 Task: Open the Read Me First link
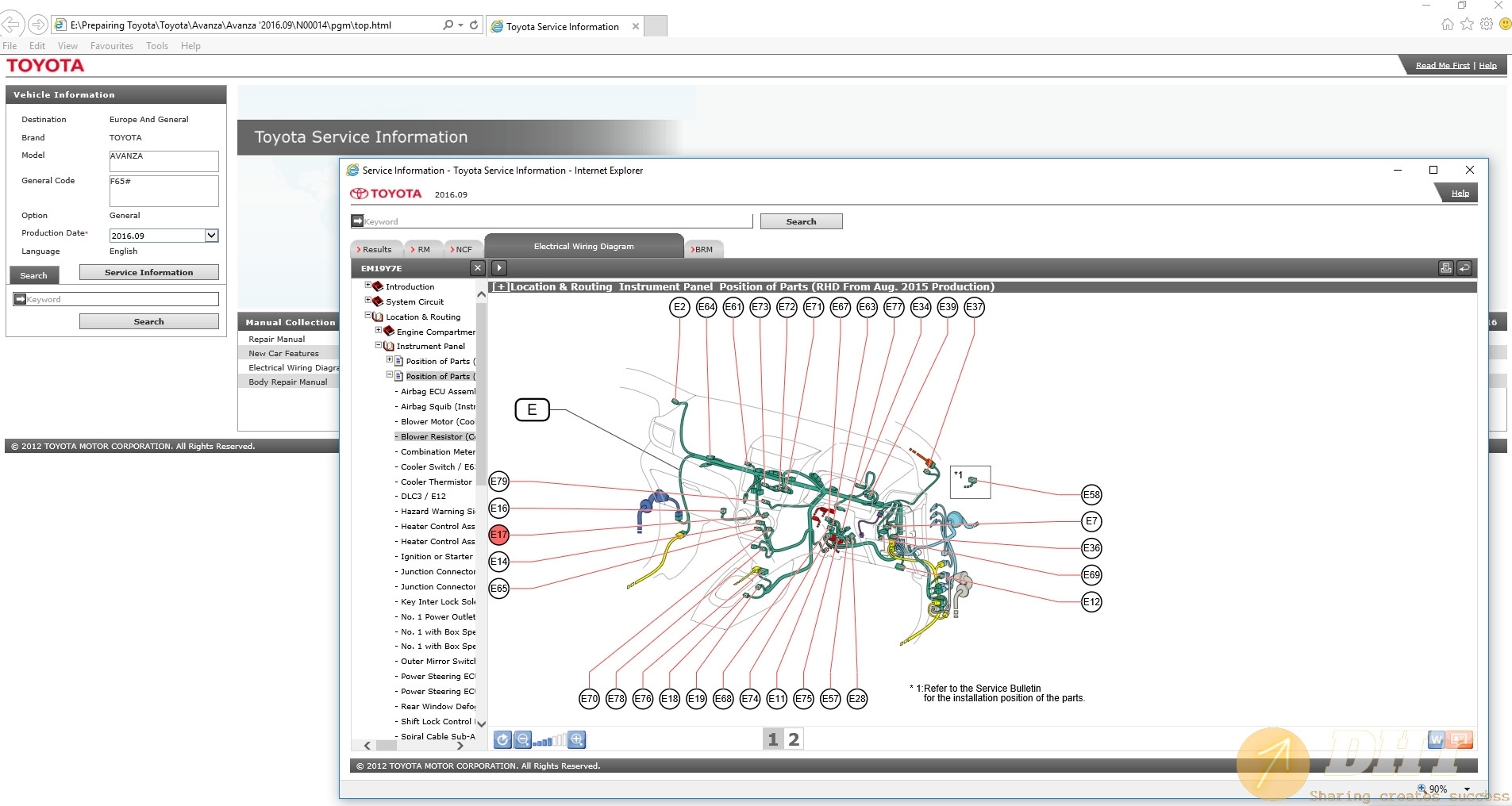(1442, 65)
